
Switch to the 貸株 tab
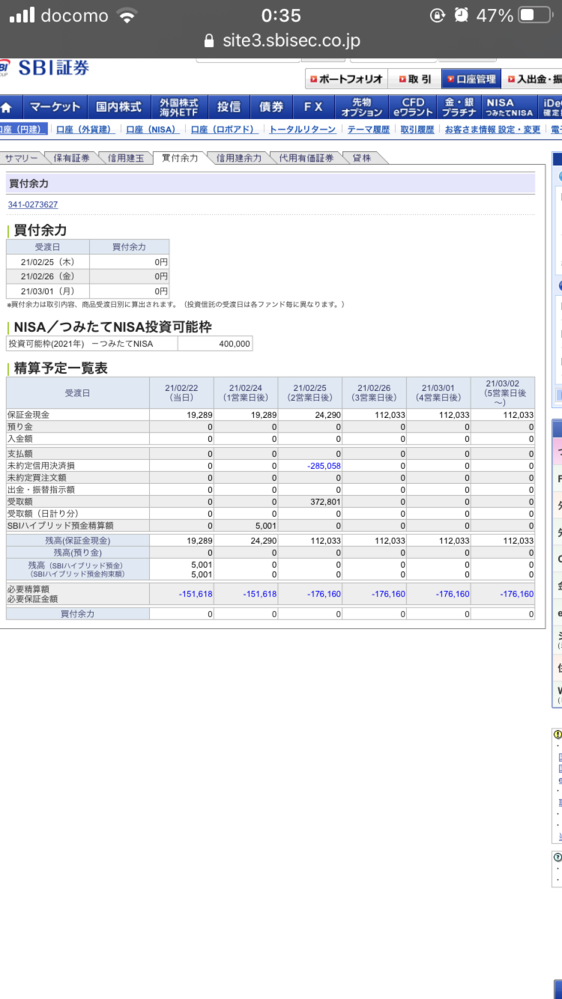click(361, 158)
